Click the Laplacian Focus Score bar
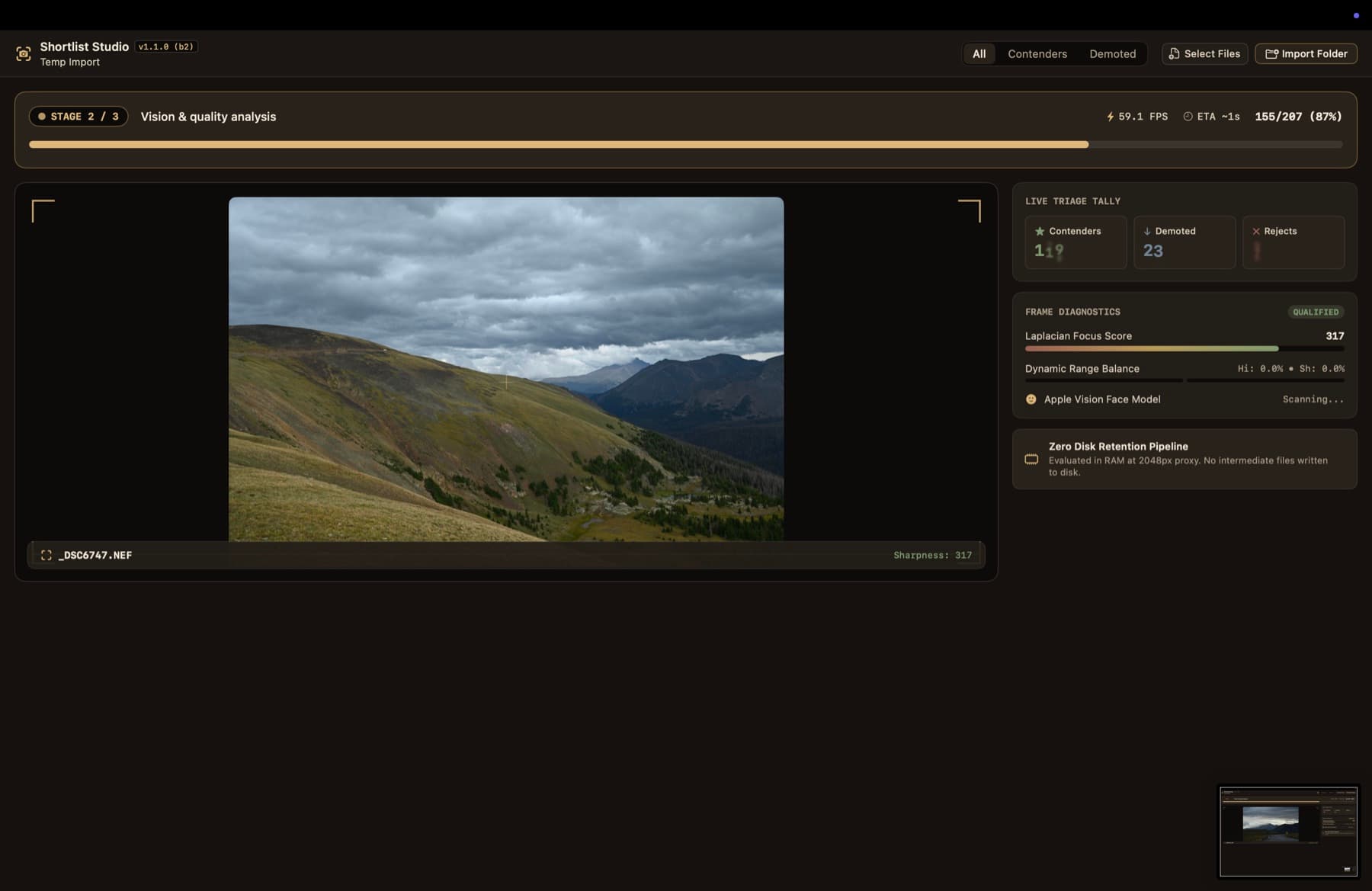The width and height of the screenshot is (1372, 891). click(x=1184, y=349)
